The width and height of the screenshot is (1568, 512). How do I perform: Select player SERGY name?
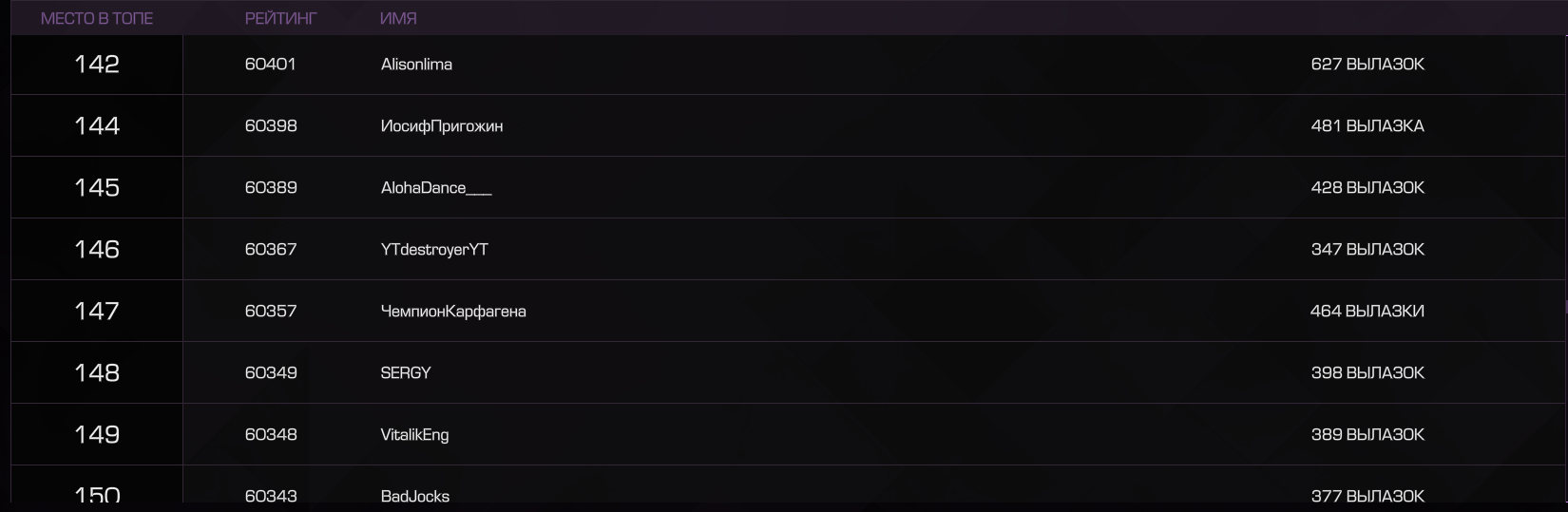pos(406,373)
